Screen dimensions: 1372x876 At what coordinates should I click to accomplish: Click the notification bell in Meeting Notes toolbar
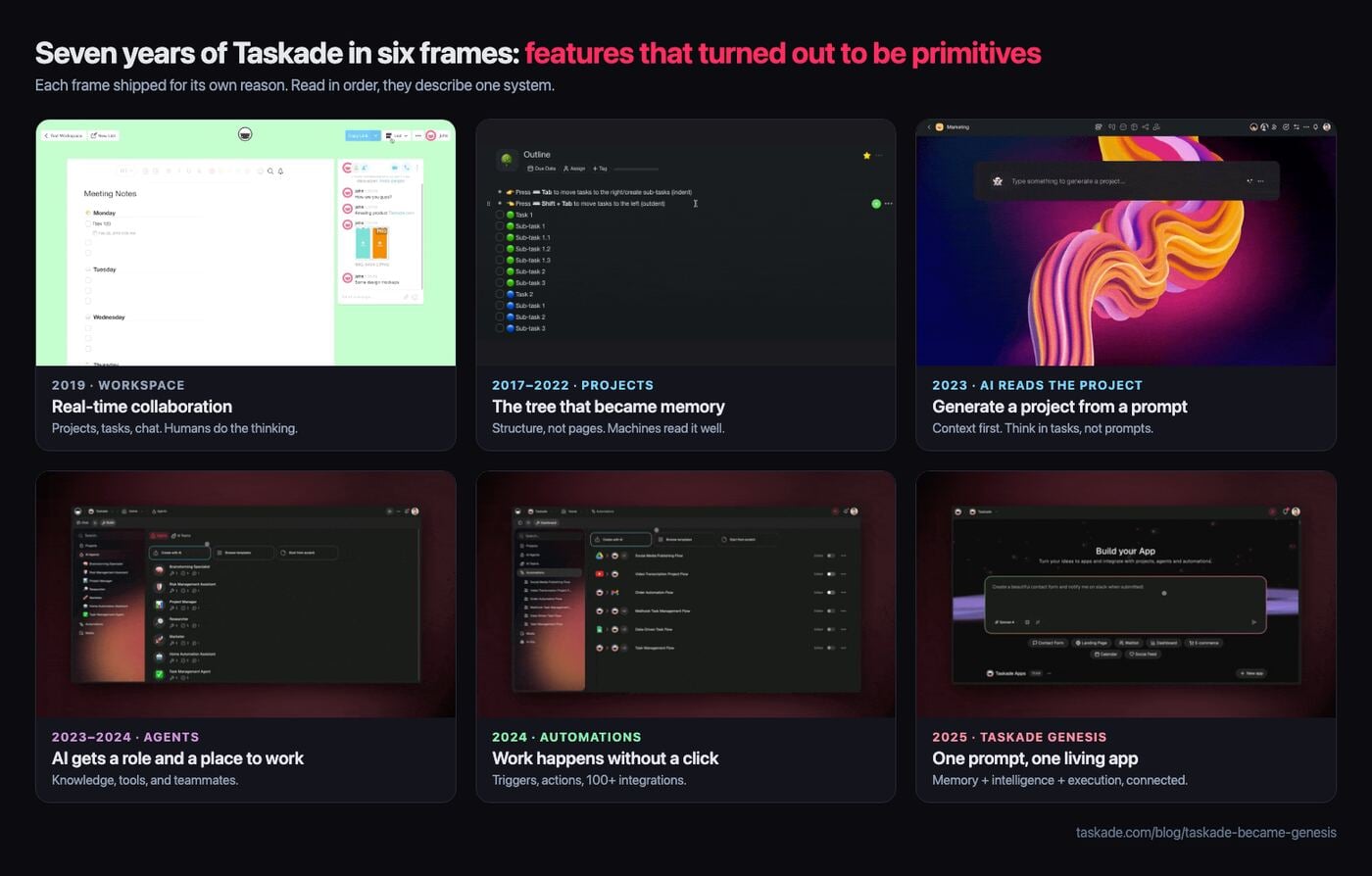pyautogui.click(x=280, y=170)
